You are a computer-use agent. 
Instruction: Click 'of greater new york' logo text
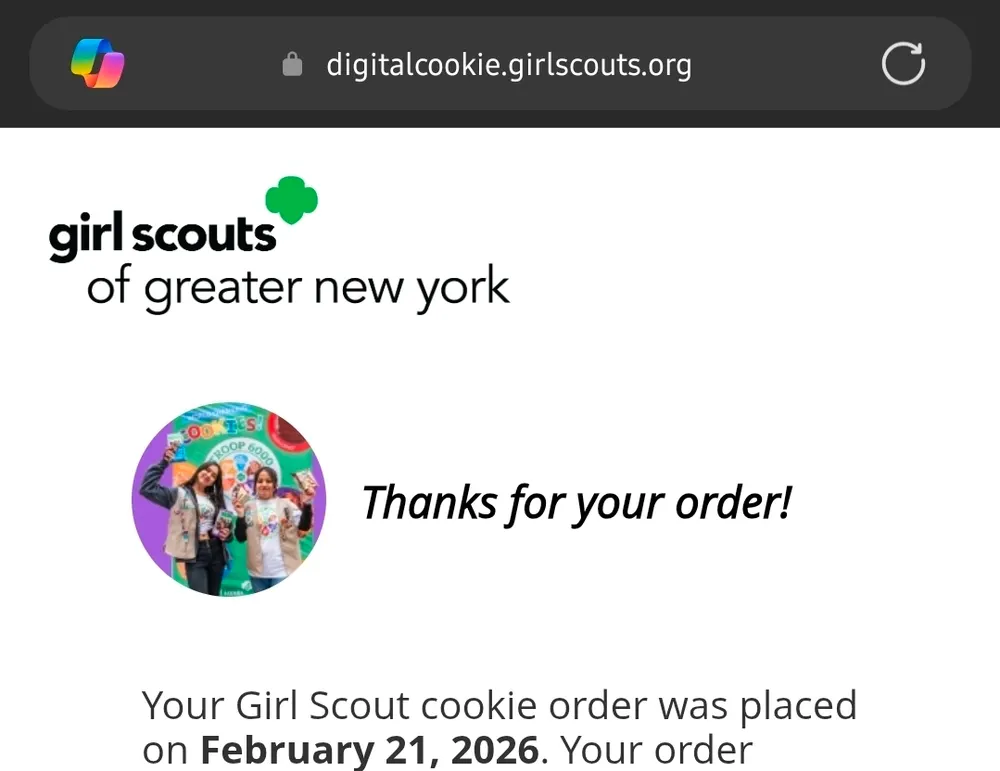point(298,288)
